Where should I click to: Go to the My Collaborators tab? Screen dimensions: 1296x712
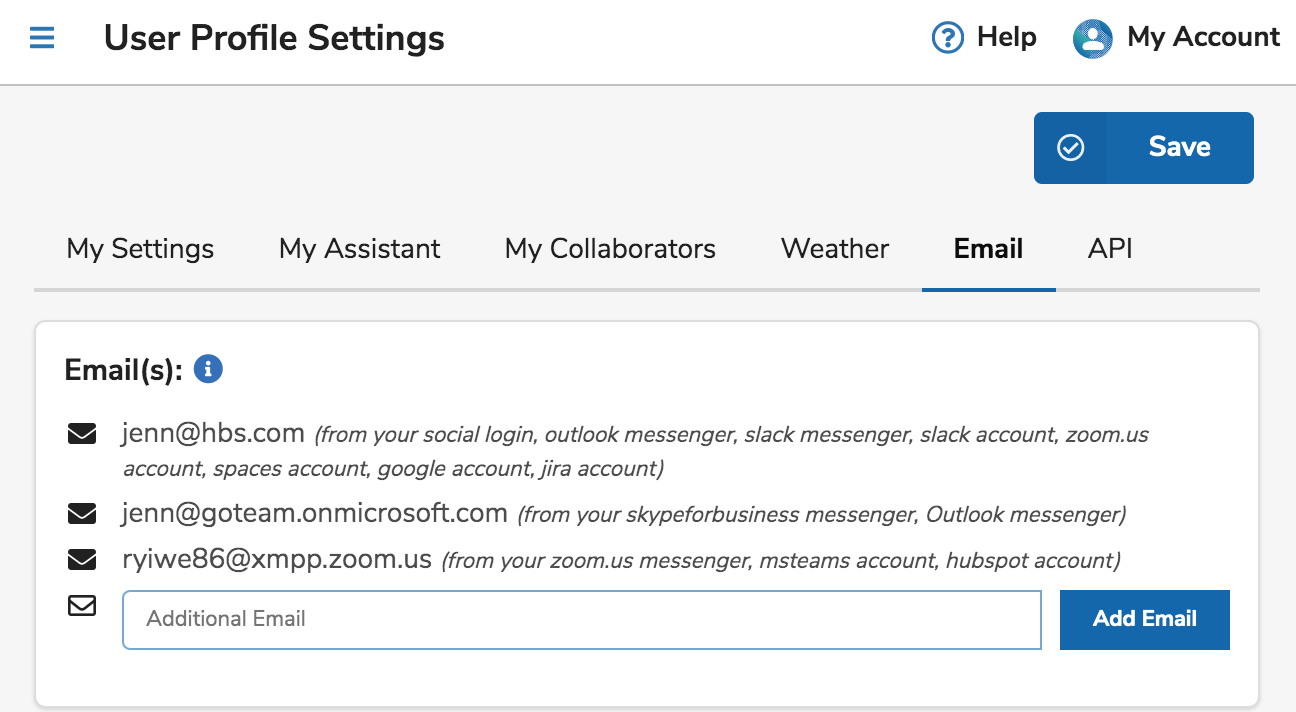(610, 249)
